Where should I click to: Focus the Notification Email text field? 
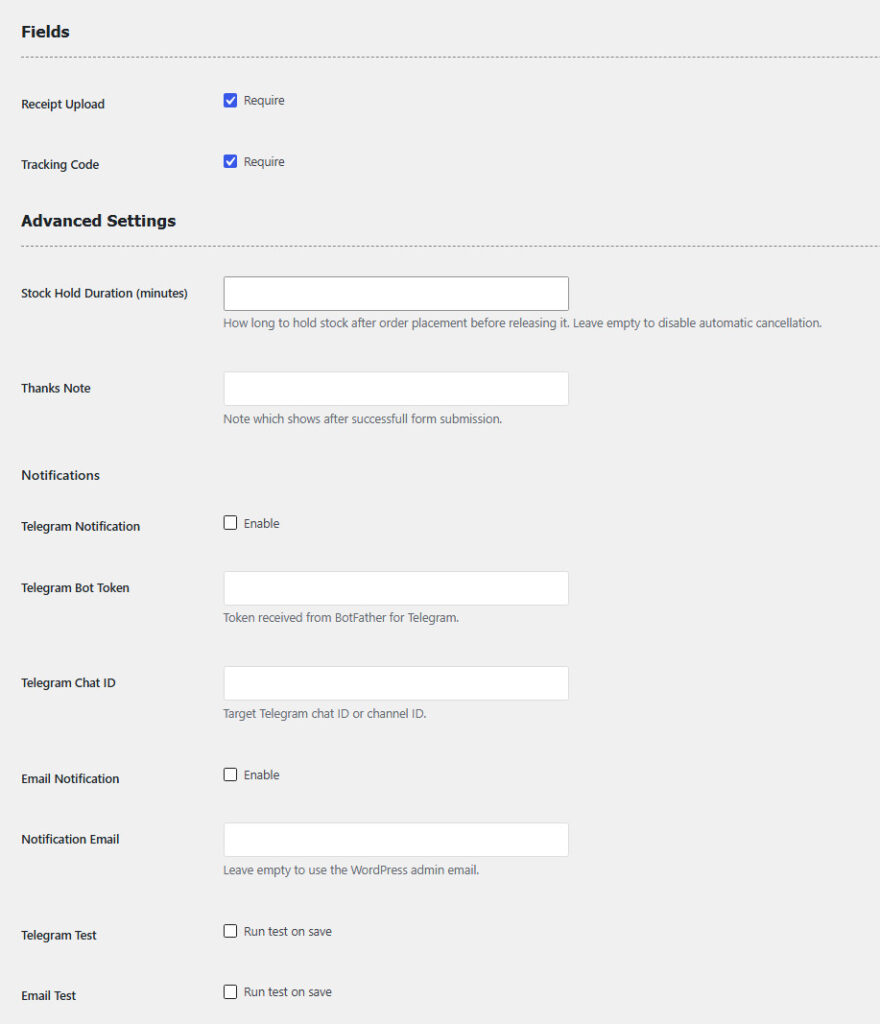pos(396,840)
